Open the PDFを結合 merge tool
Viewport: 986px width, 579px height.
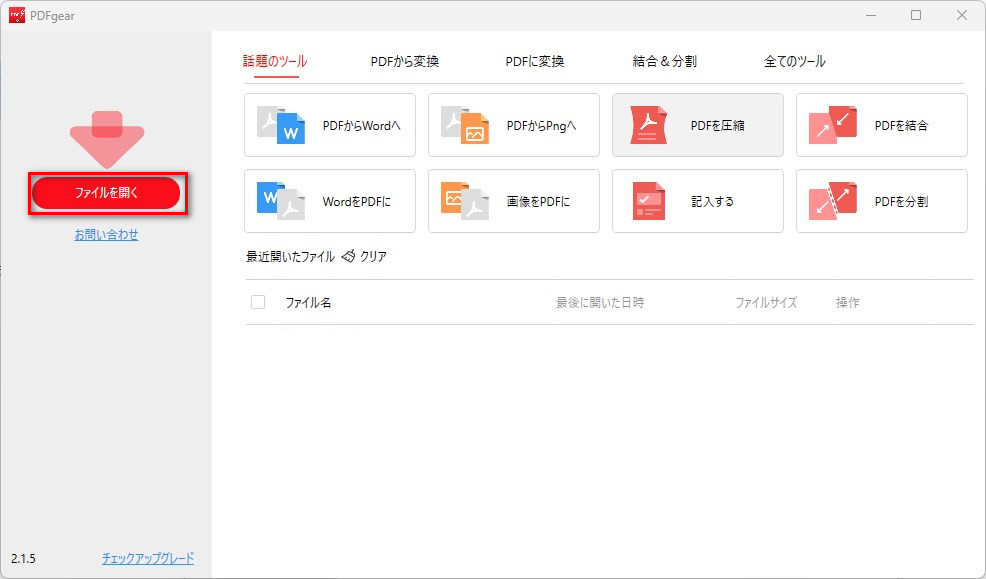(x=881, y=124)
